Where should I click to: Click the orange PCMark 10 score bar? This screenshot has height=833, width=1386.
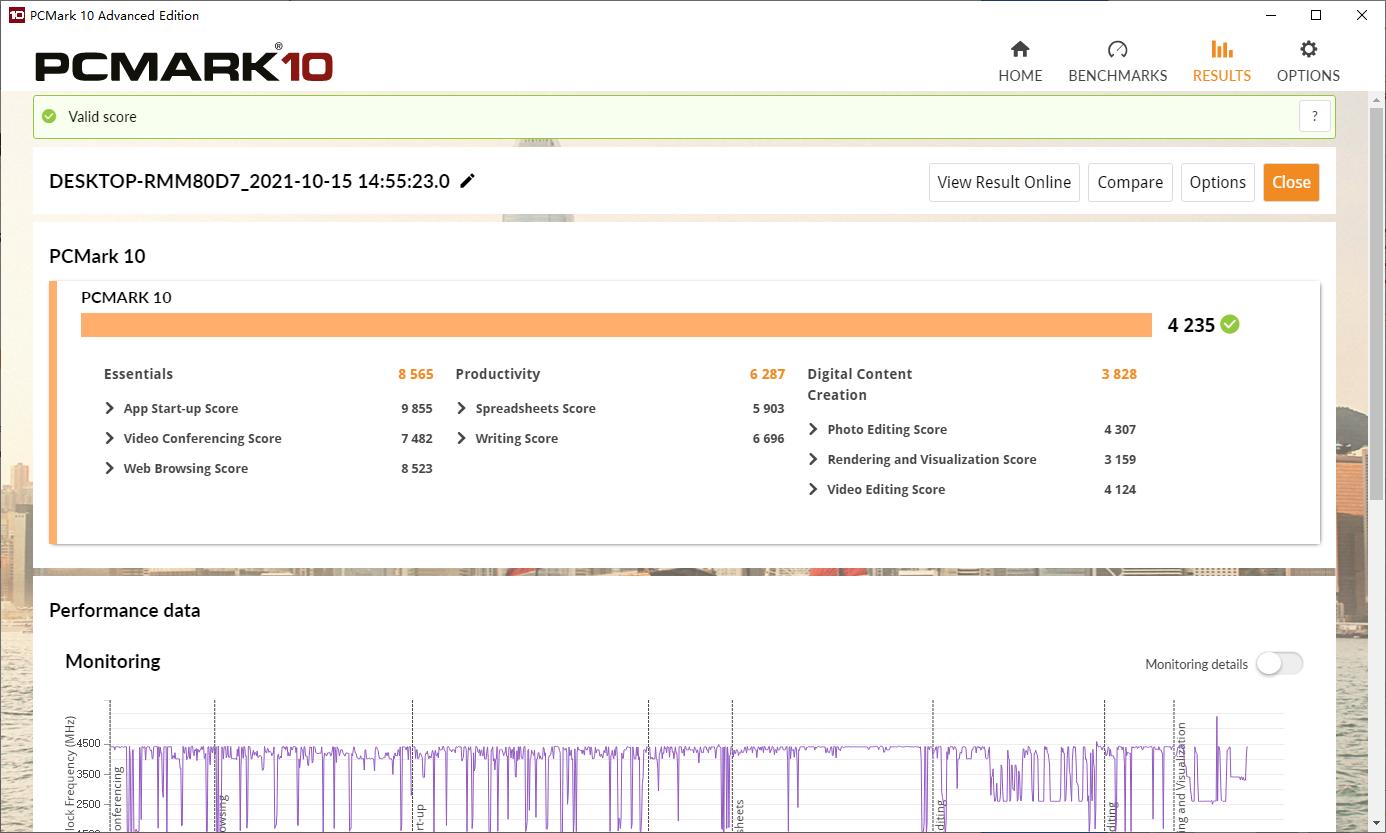click(x=616, y=325)
